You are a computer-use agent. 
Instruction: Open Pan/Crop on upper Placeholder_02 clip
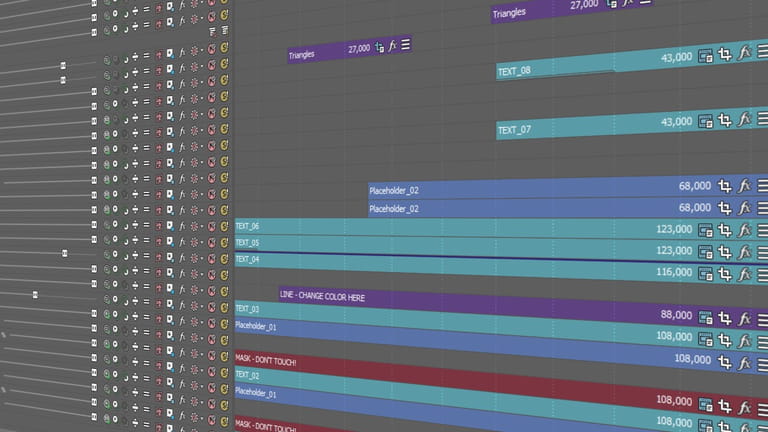726,184
